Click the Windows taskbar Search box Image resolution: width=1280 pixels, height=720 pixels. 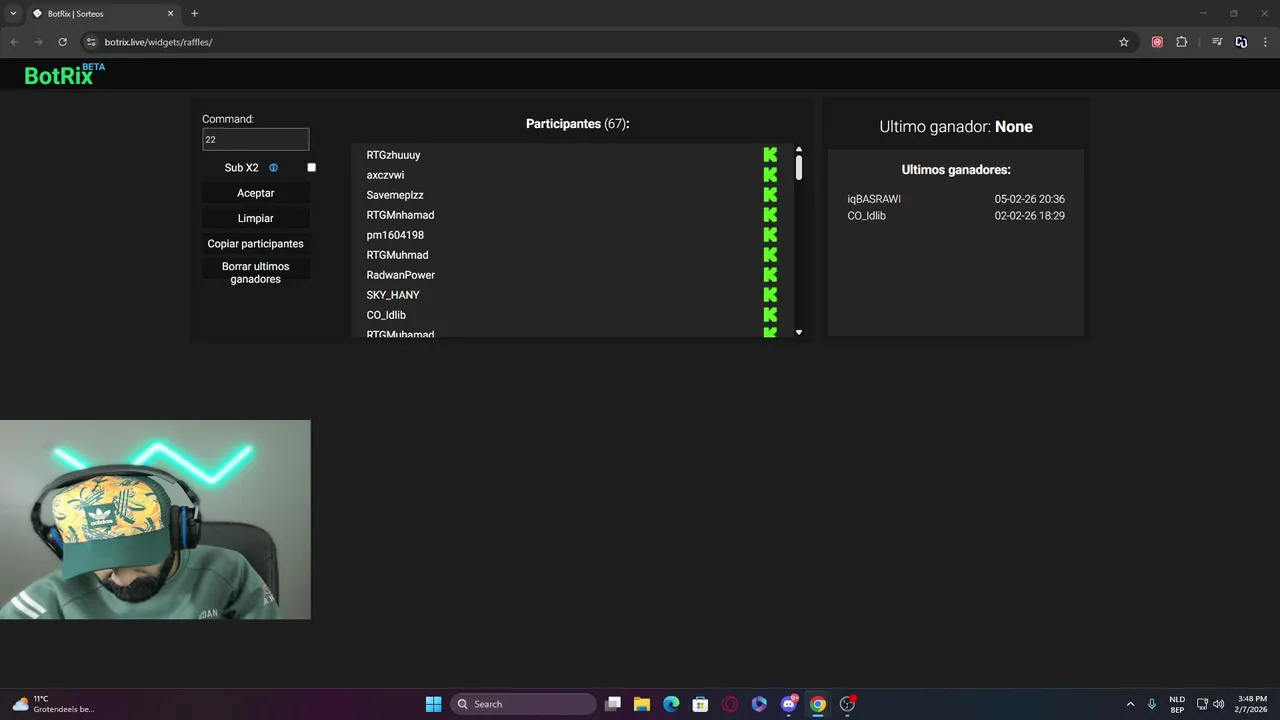(x=523, y=704)
